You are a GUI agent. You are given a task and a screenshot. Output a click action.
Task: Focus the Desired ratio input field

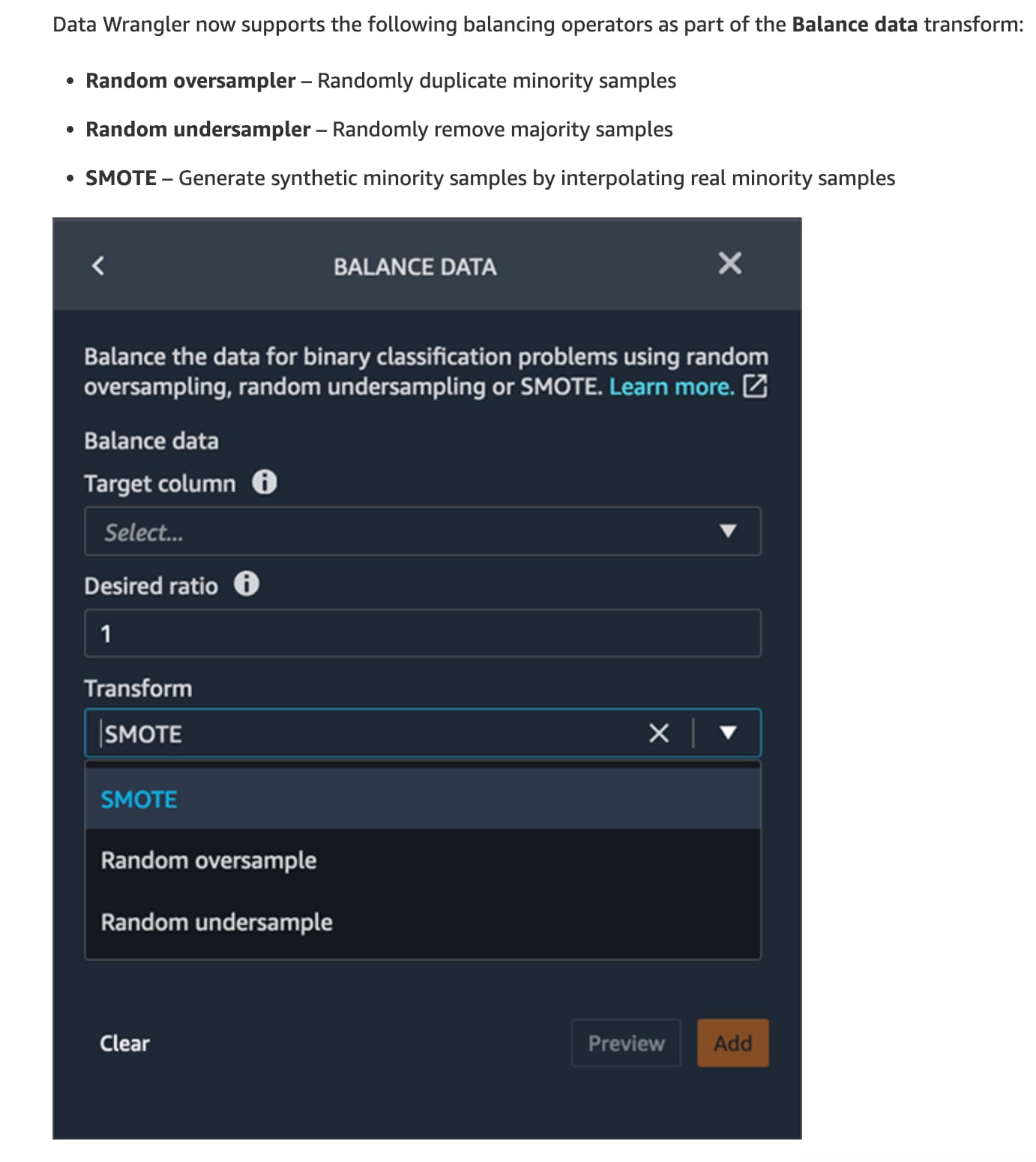click(422, 633)
